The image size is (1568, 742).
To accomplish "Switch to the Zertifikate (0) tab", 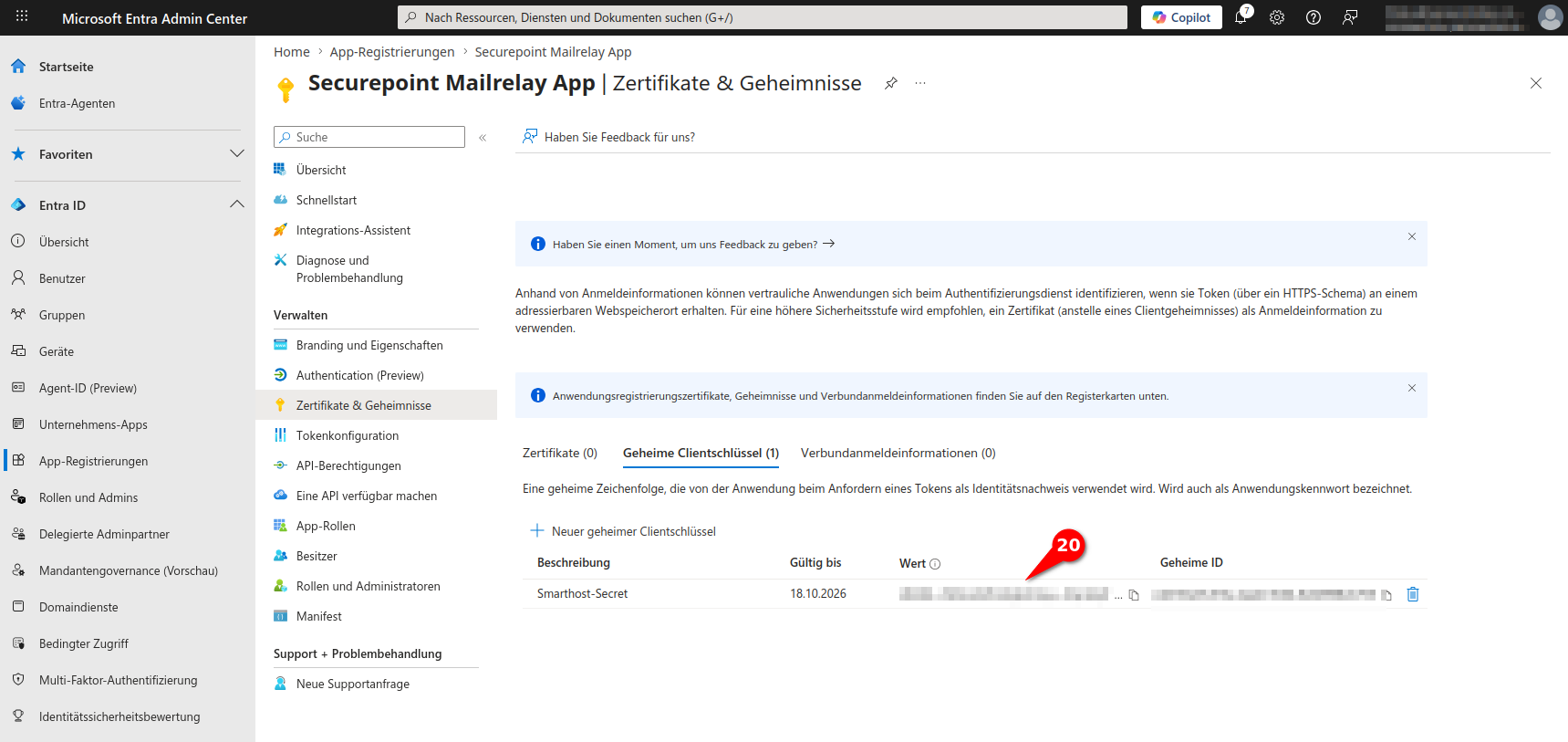I will click(x=559, y=453).
